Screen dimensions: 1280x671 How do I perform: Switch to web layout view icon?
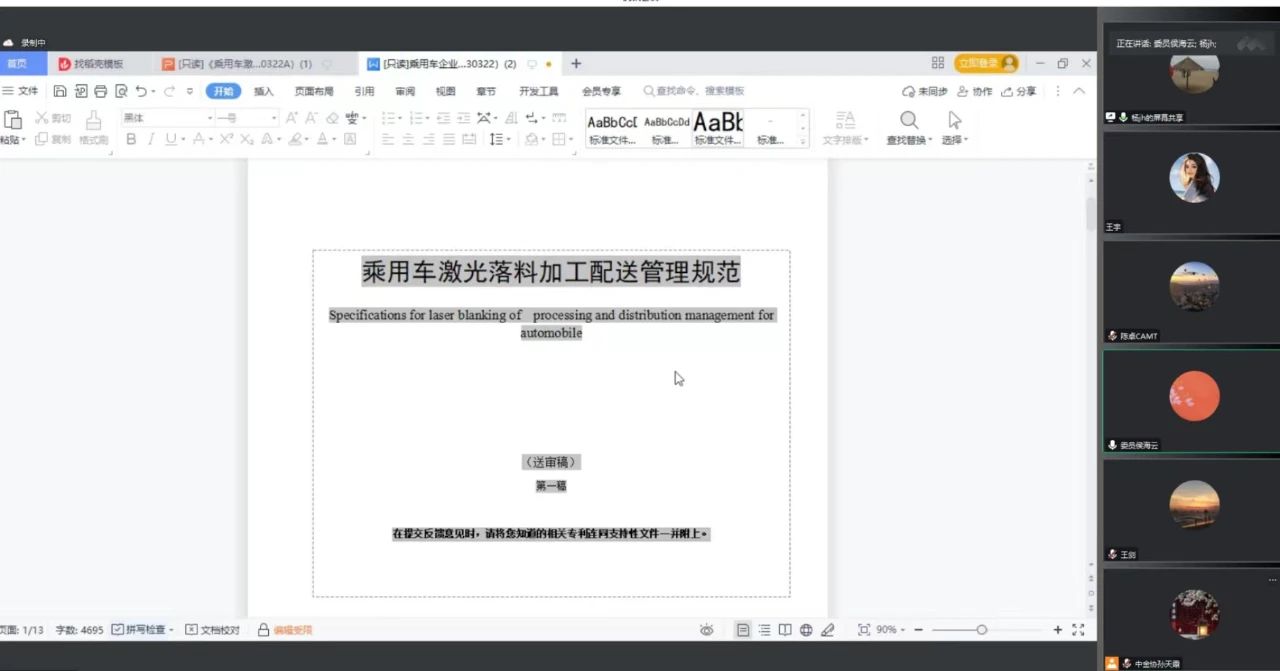(x=806, y=630)
